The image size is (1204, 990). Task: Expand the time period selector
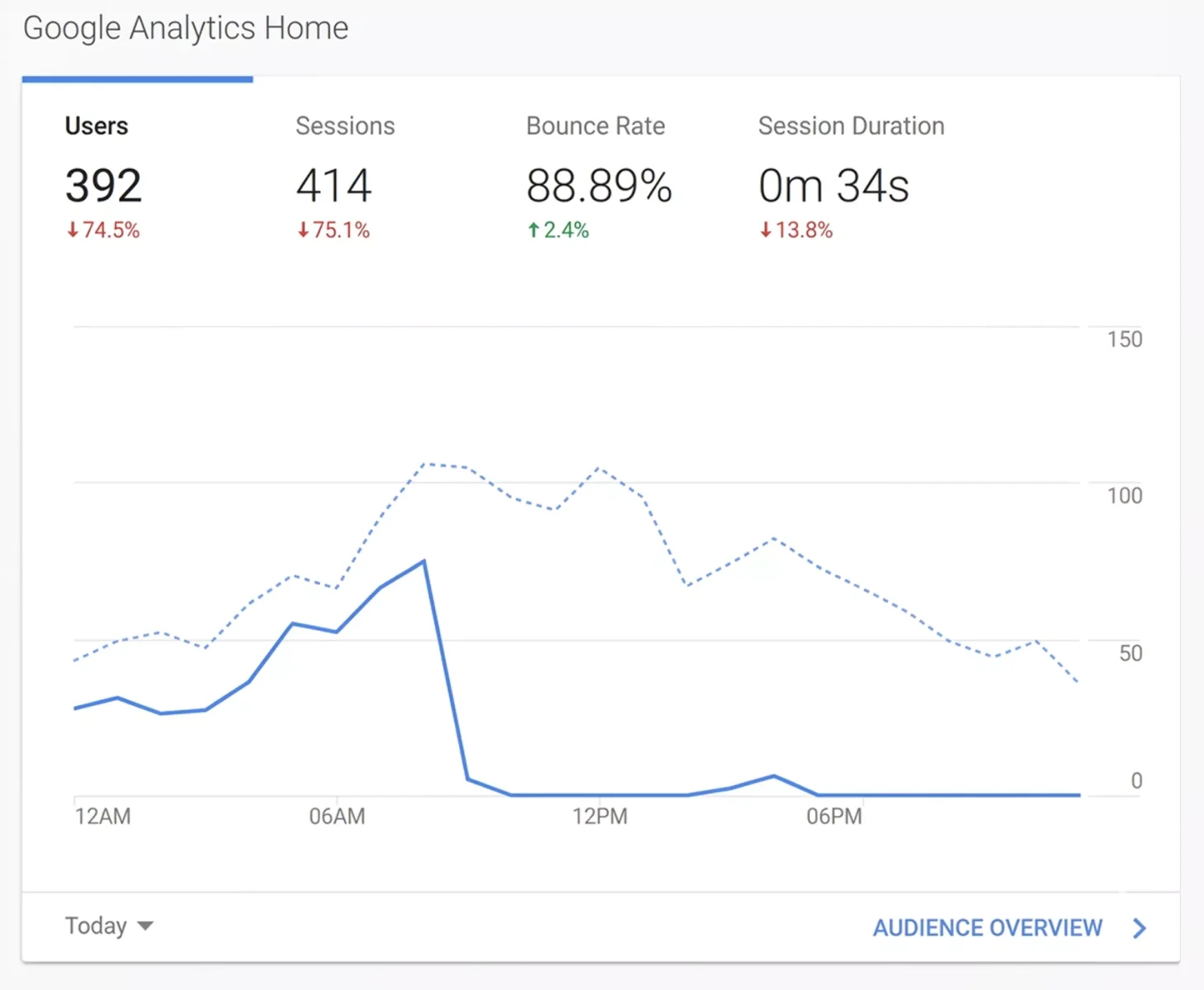coord(109,926)
